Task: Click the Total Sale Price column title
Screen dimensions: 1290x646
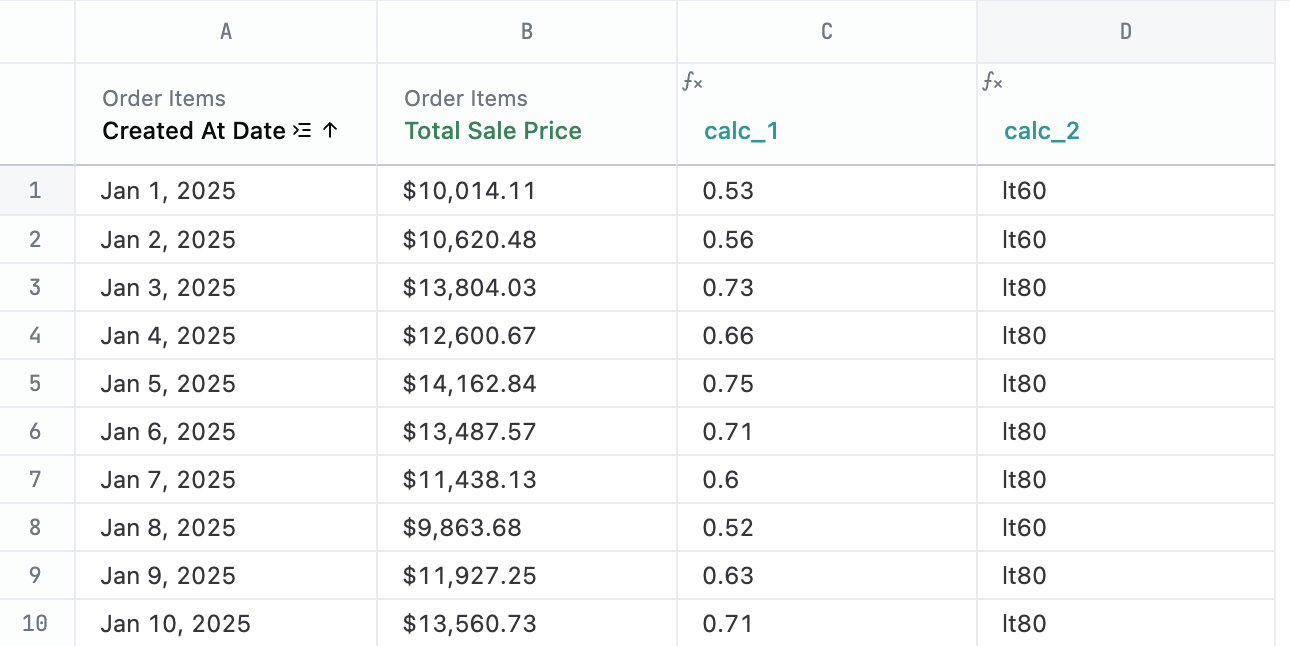Action: [x=493, y=131]
